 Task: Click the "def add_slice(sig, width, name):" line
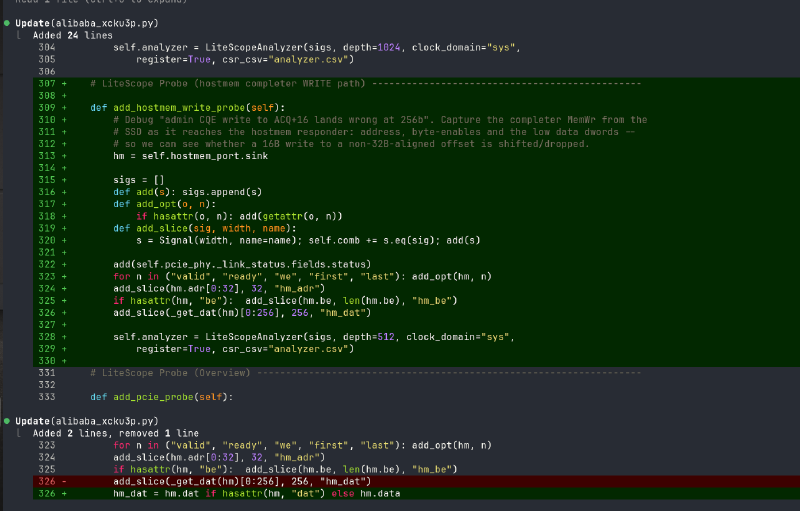205,228
